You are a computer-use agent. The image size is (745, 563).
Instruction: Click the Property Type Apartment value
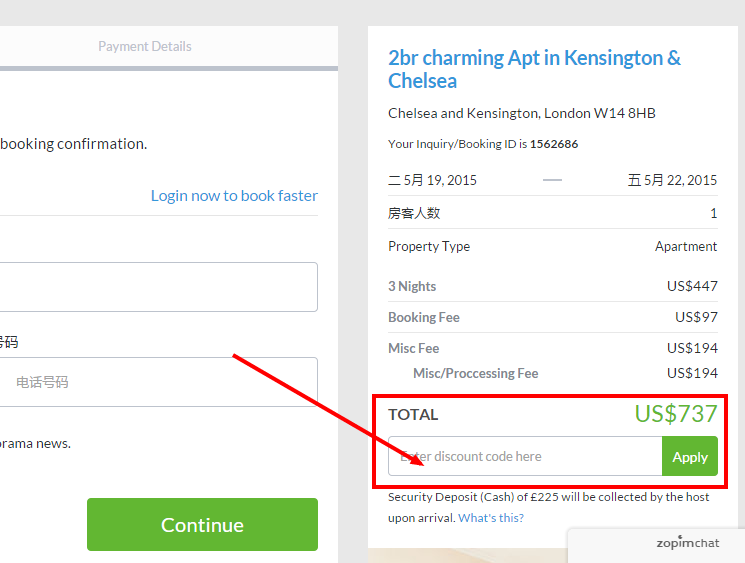click(x=686, y=246)
